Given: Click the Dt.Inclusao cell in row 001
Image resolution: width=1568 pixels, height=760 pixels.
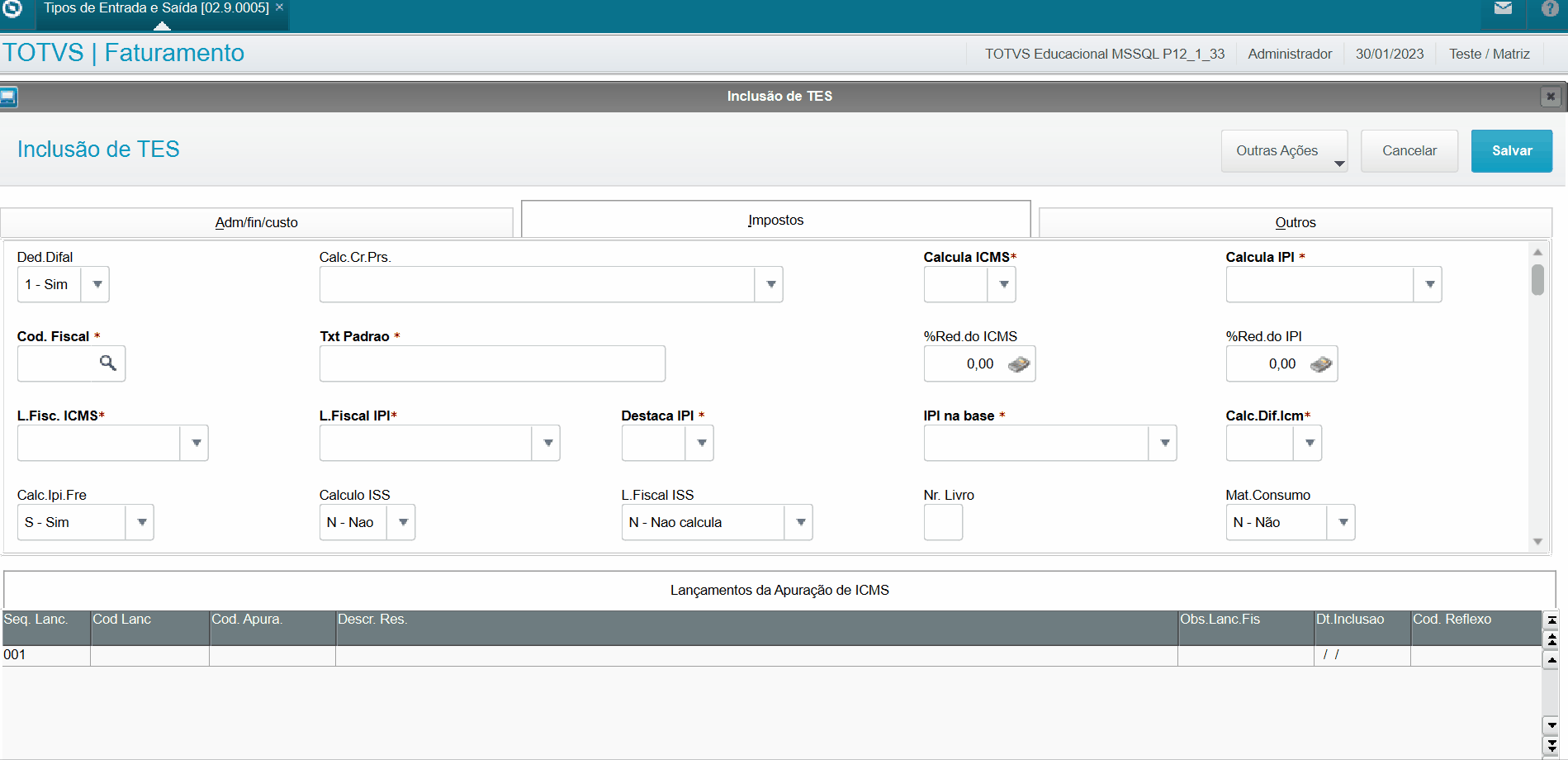Looking at the screenshot, I should coord(1362,655).
